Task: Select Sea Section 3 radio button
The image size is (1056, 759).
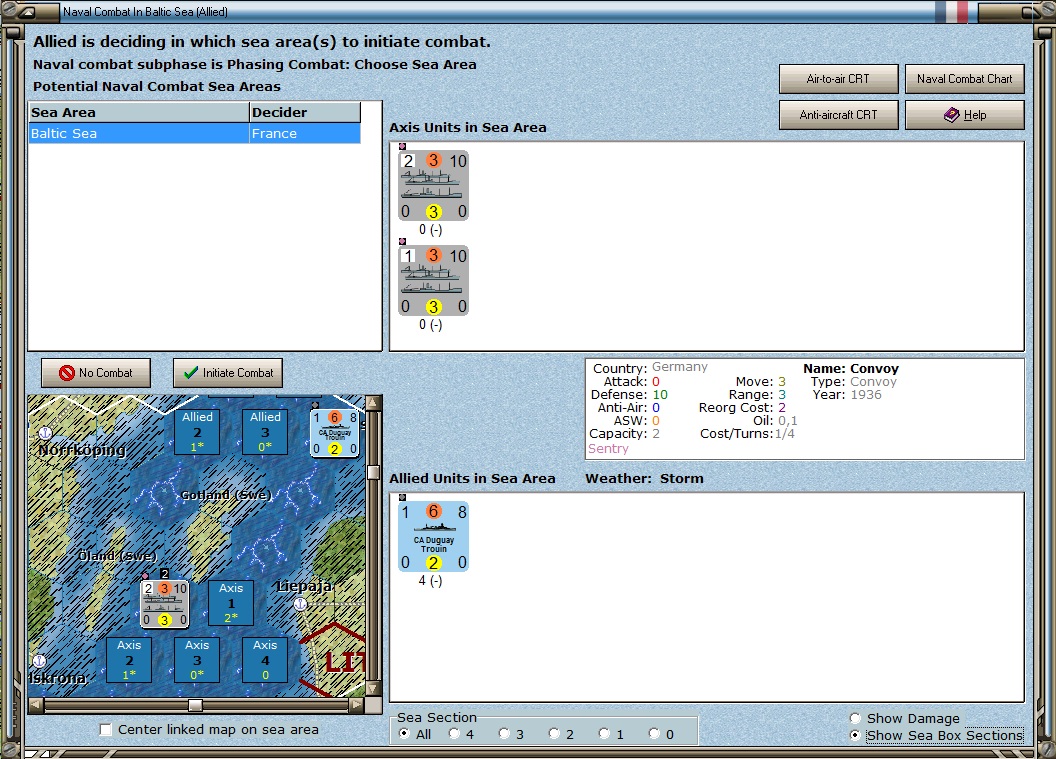Action: tap(504, 733)
